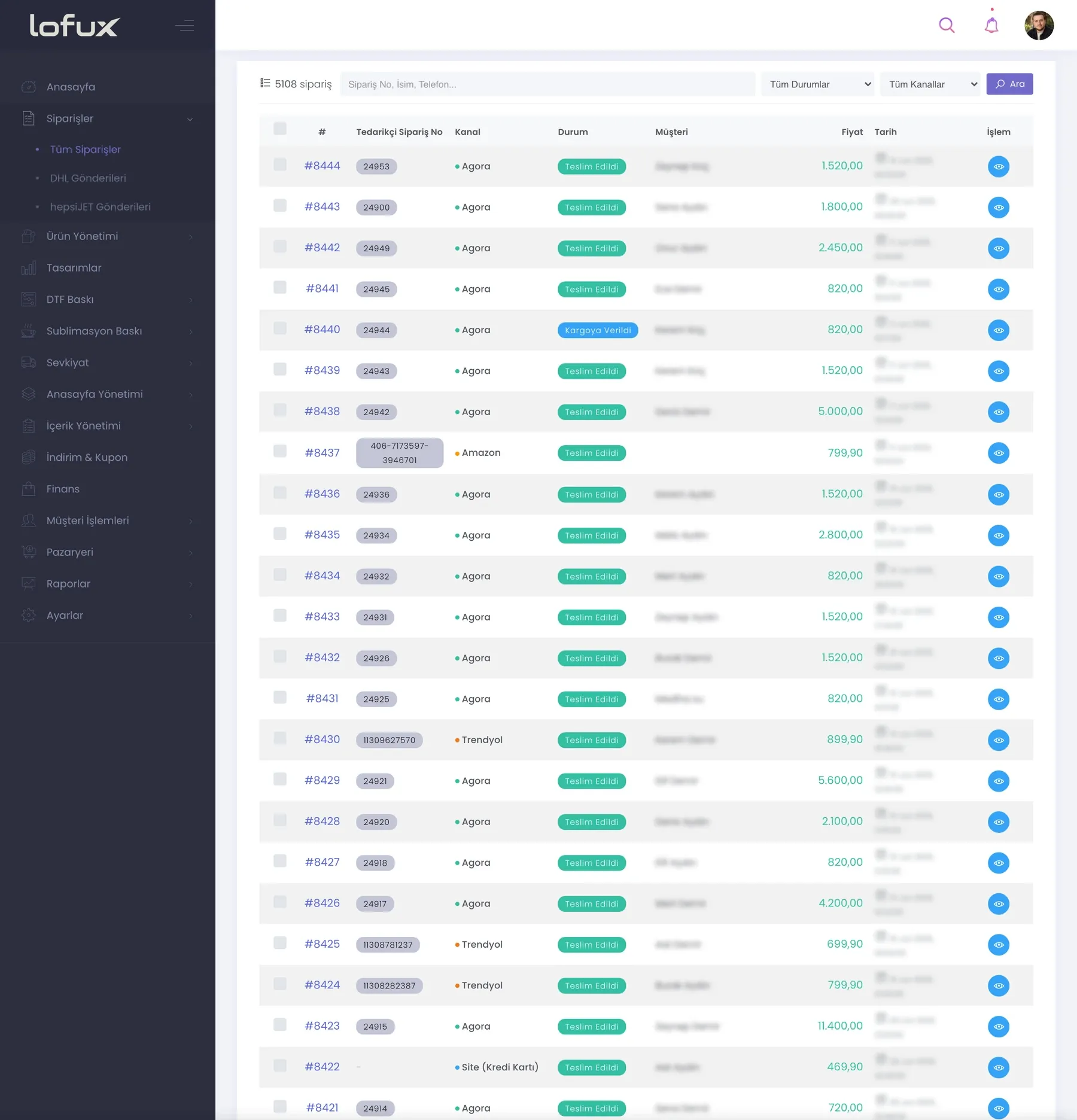Click Kargoya Verildi status badge on #8440
Screen dimensions: 1077x1120
coord(598,330)
